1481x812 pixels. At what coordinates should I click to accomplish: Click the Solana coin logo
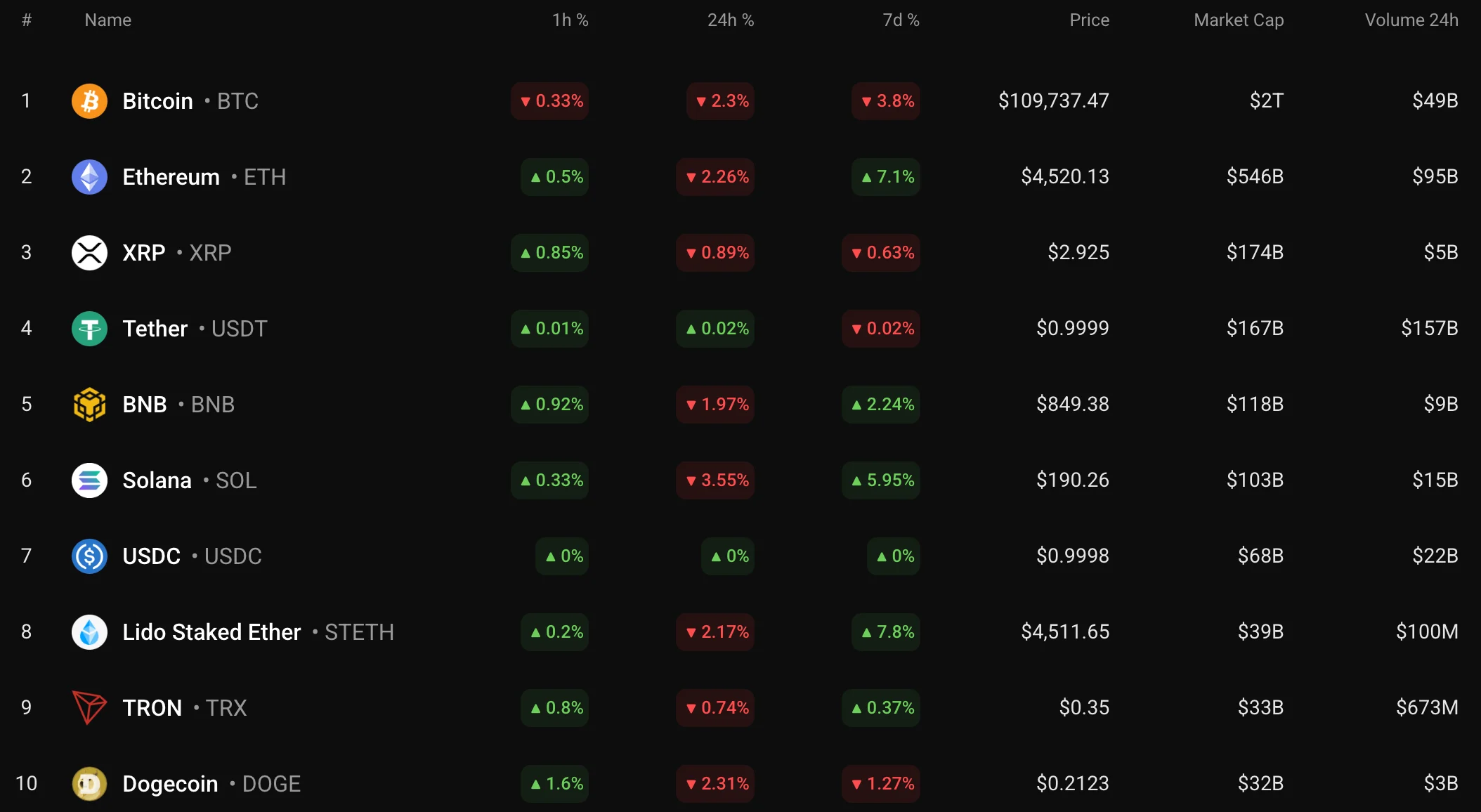click(x=89, y=480)
